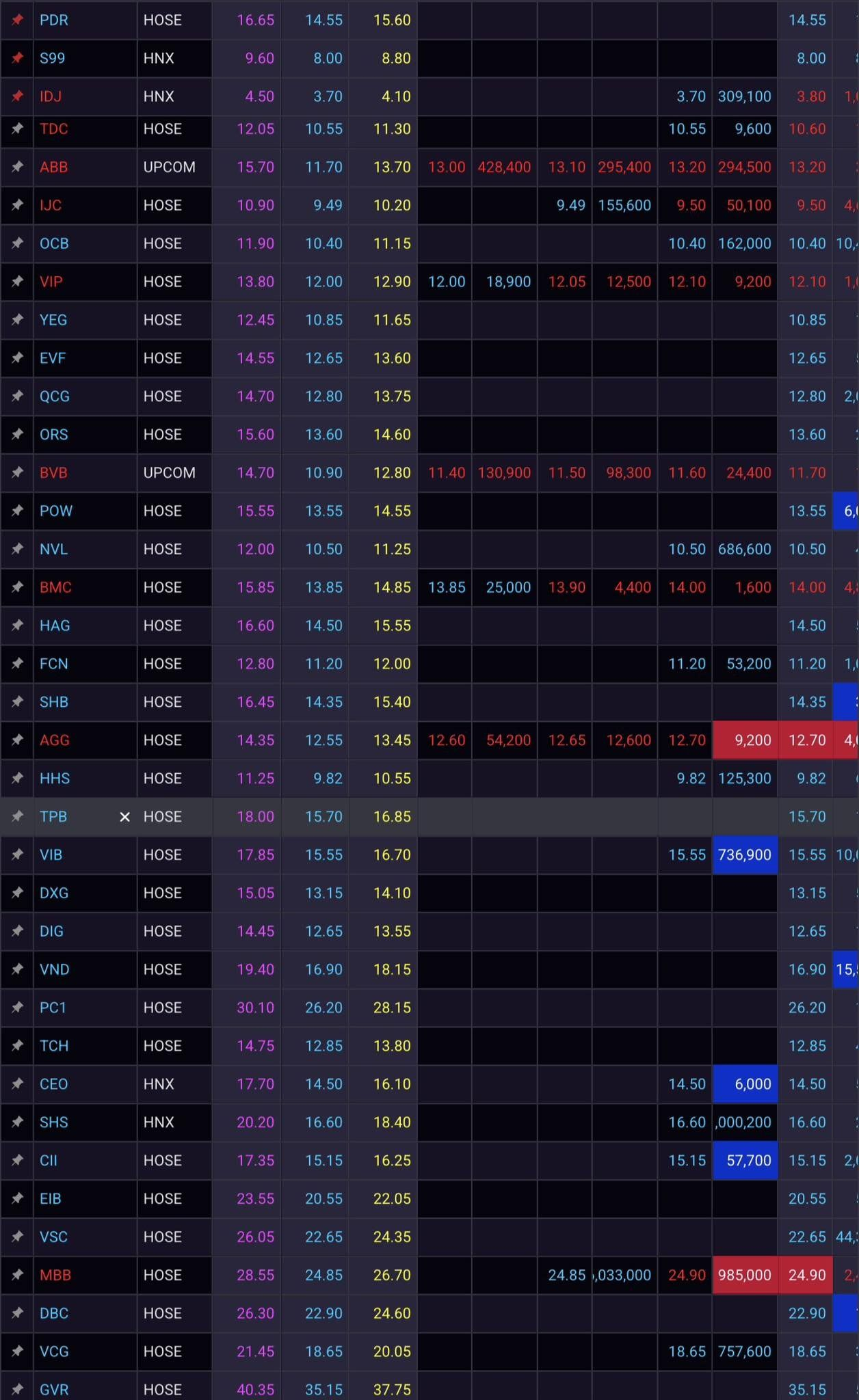Select the DXG ticker
Image resolution: width=859 pixels, height=1400 pixels.
(x=54, y=893)
